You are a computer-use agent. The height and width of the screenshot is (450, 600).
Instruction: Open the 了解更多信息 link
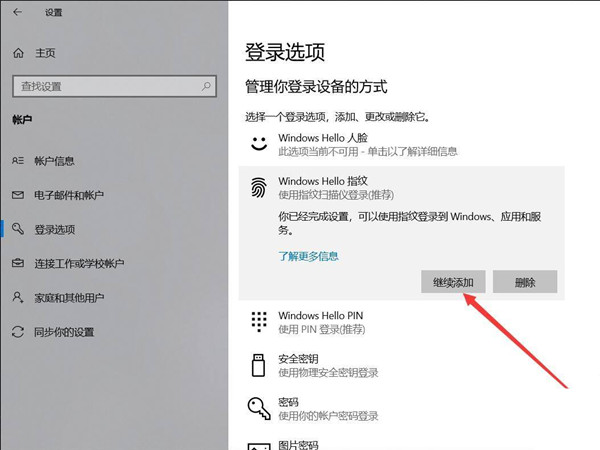(x=308, y=256)
